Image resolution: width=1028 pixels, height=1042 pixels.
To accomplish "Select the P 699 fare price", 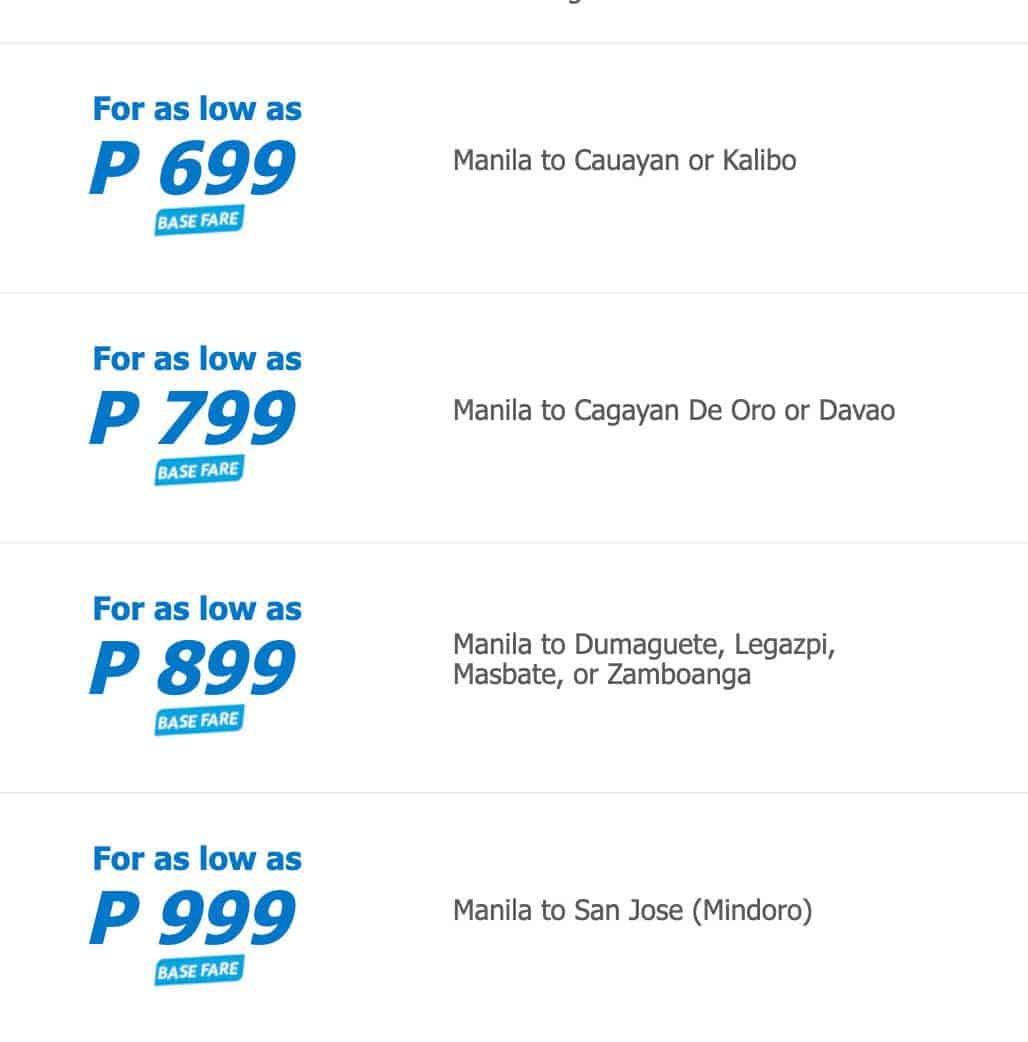I will [x=193, y=169].
